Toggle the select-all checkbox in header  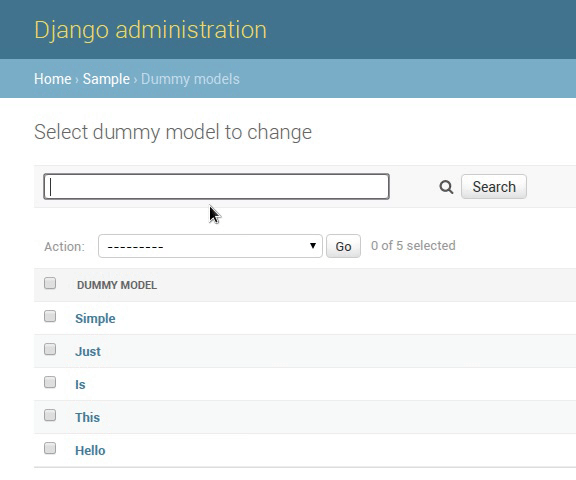pyautogui.click(x=50, y=283)
